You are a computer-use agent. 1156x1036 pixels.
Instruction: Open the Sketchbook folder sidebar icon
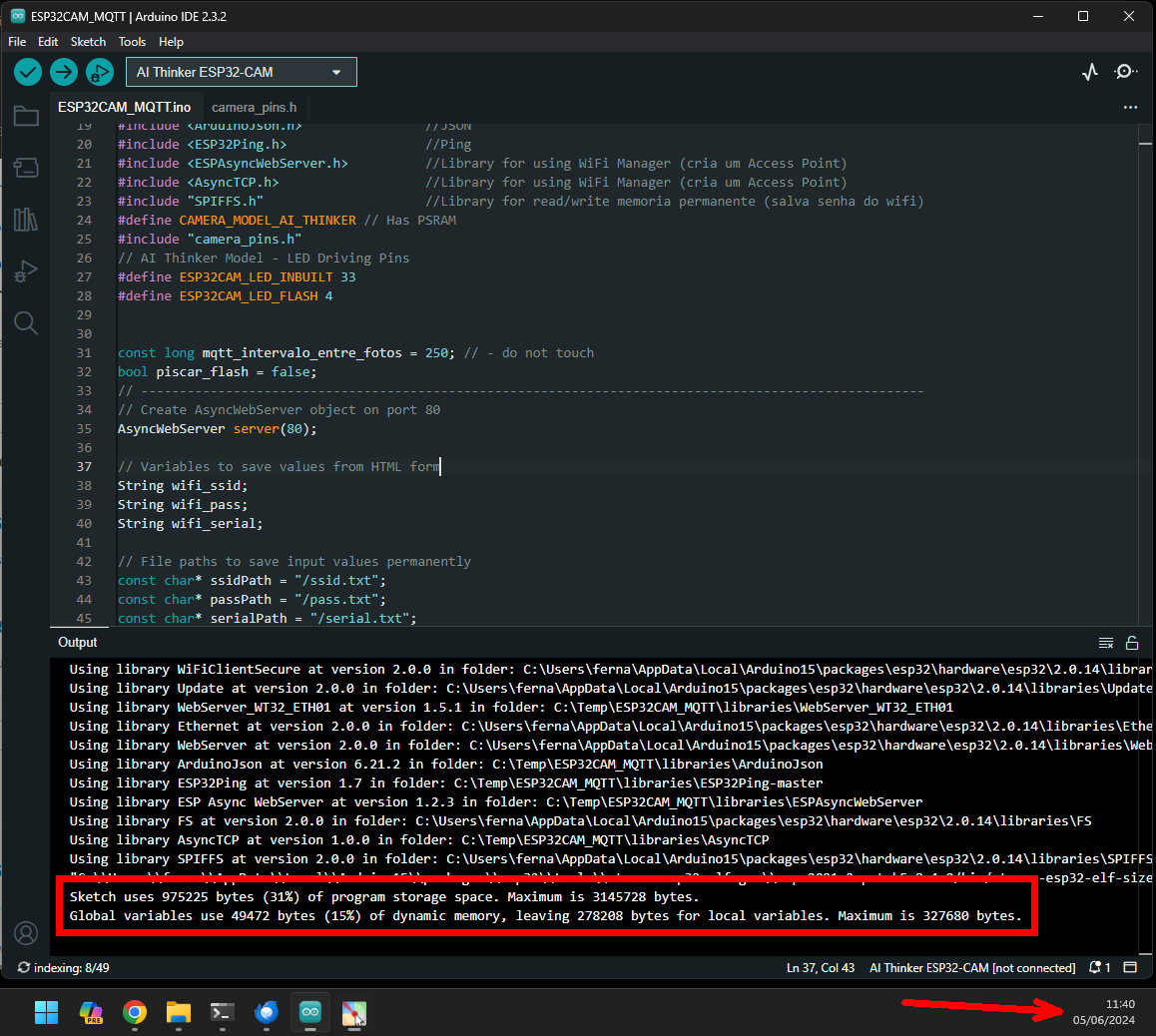pos(26,117)
